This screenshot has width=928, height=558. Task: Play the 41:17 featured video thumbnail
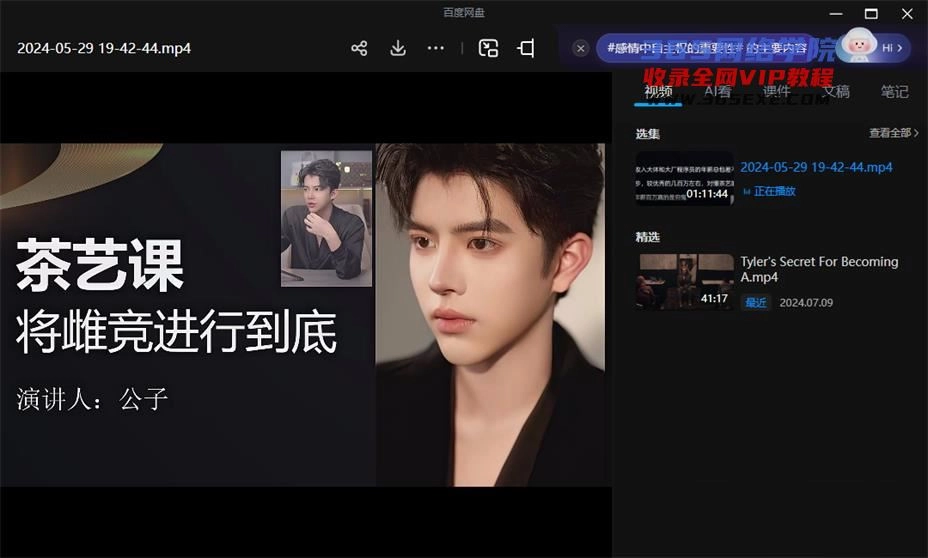pos(684,281)
